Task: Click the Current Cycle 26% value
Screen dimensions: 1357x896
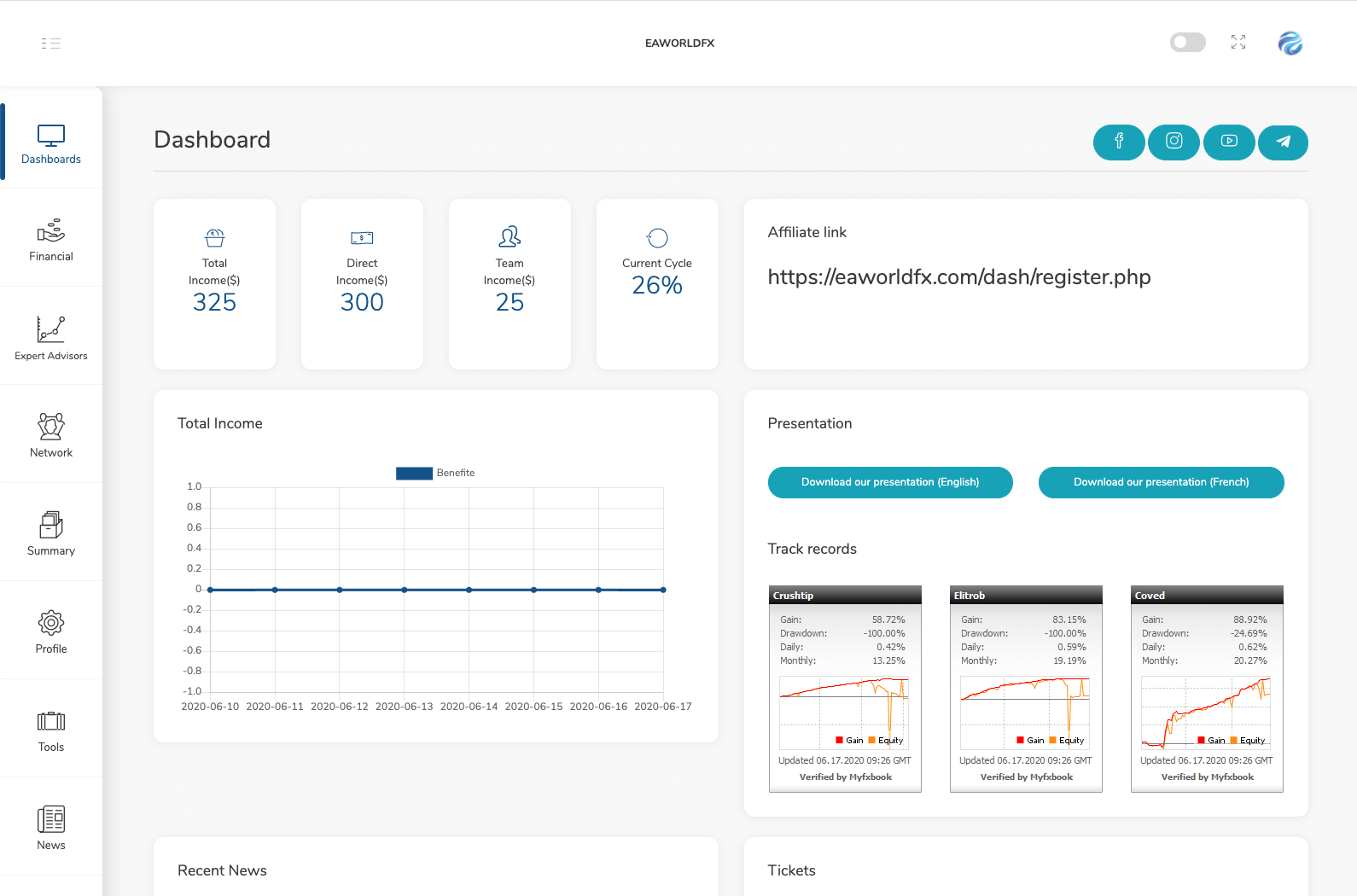Action: click(x=657, y=285)
